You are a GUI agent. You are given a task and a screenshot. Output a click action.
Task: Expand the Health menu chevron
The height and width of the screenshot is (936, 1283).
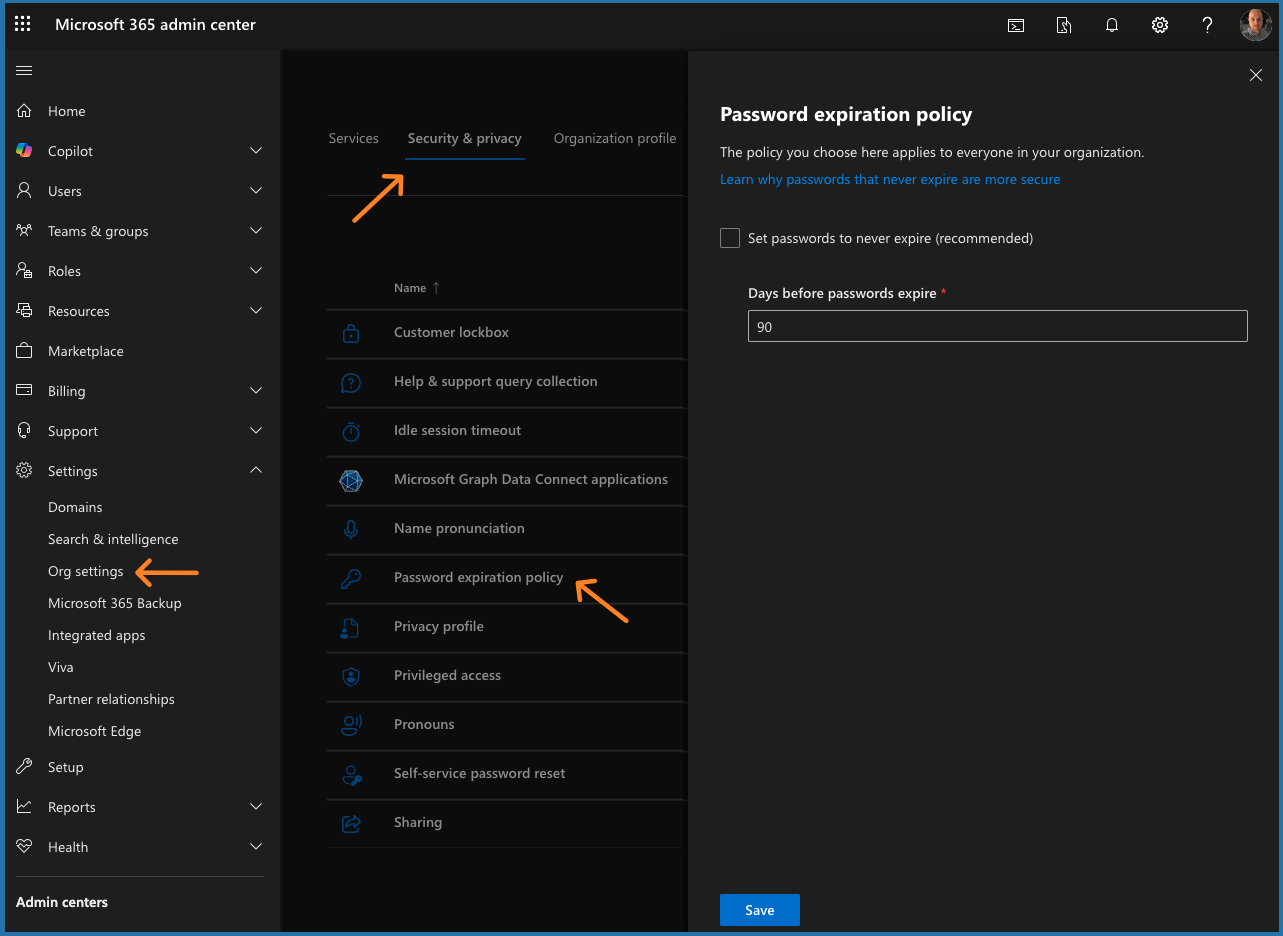click(x=256, y=847)
